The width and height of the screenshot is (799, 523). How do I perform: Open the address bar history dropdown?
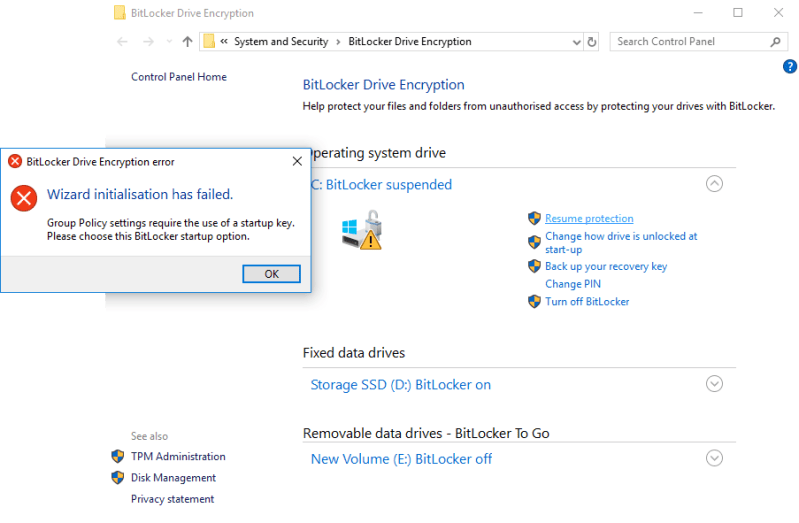(x=576, y=42)
